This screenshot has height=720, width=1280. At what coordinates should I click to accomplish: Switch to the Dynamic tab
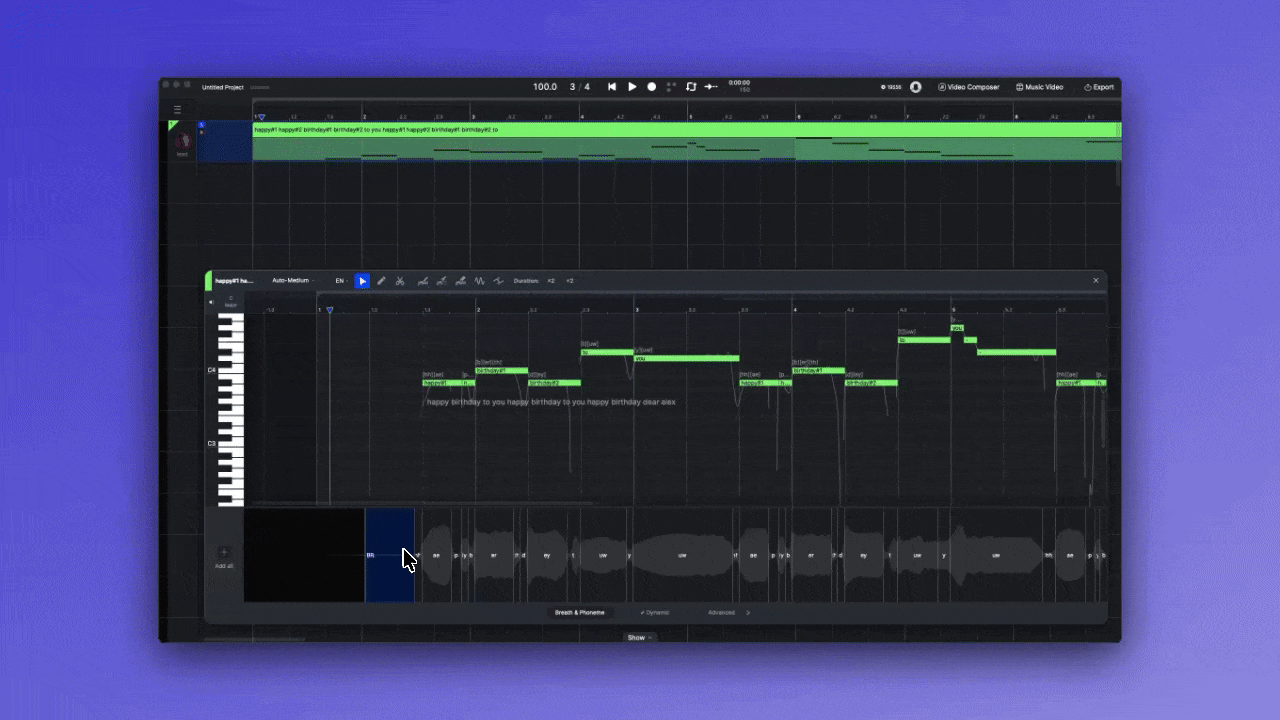[655, 612]
